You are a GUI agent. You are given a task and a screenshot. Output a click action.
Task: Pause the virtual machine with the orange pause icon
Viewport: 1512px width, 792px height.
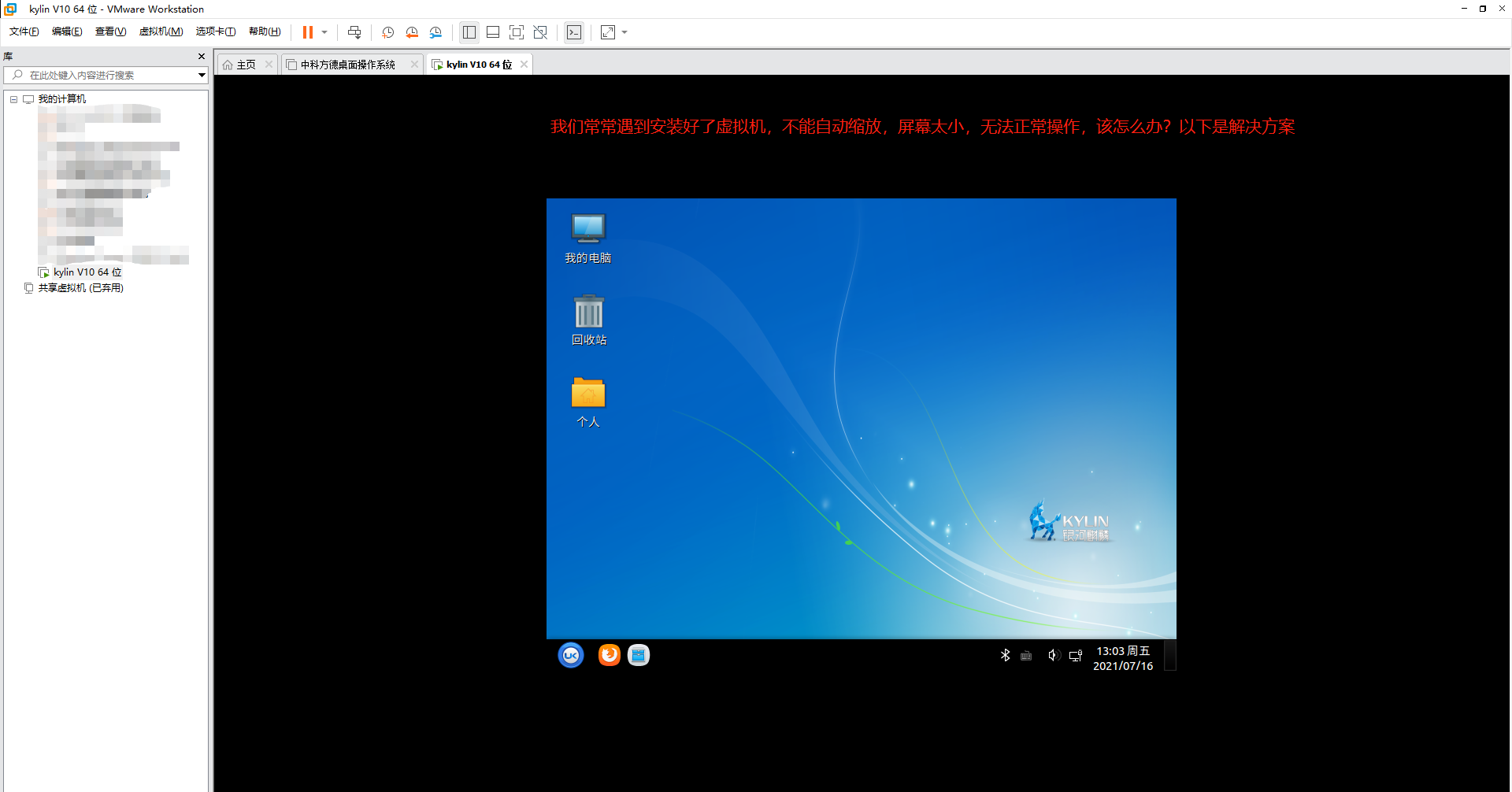[x=308, y=32]
